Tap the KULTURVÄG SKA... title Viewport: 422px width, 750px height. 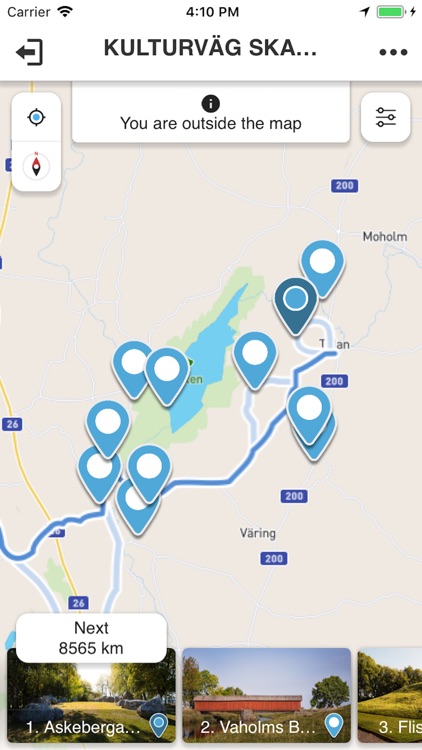click(211, 48)
